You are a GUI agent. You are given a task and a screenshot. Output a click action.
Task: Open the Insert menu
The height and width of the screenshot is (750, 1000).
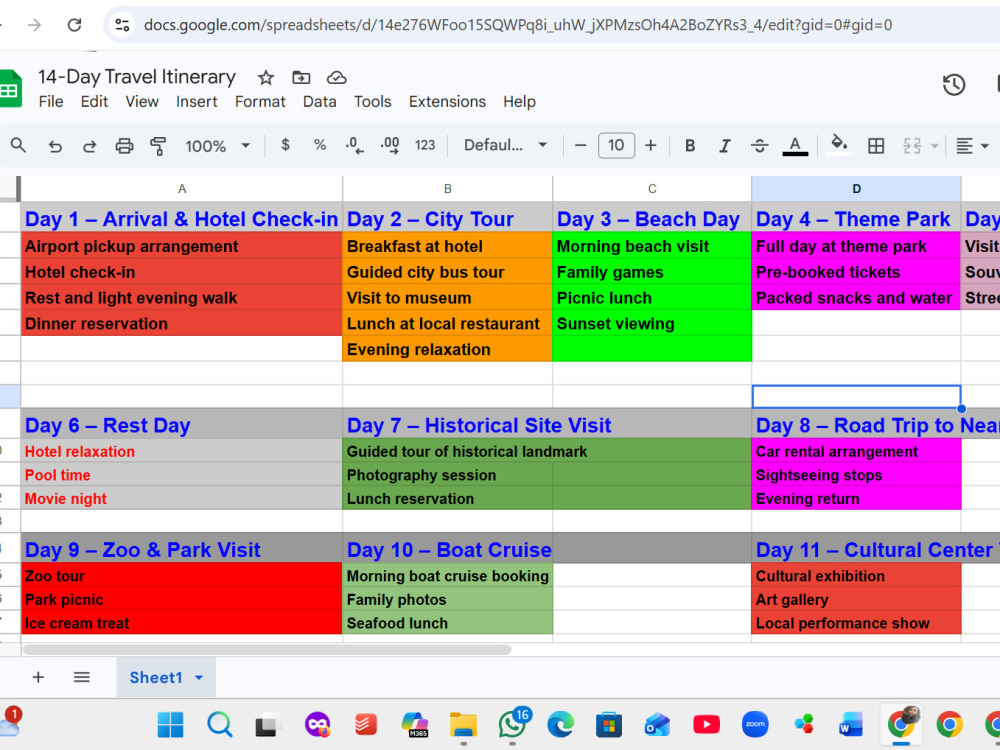point(196,102)
